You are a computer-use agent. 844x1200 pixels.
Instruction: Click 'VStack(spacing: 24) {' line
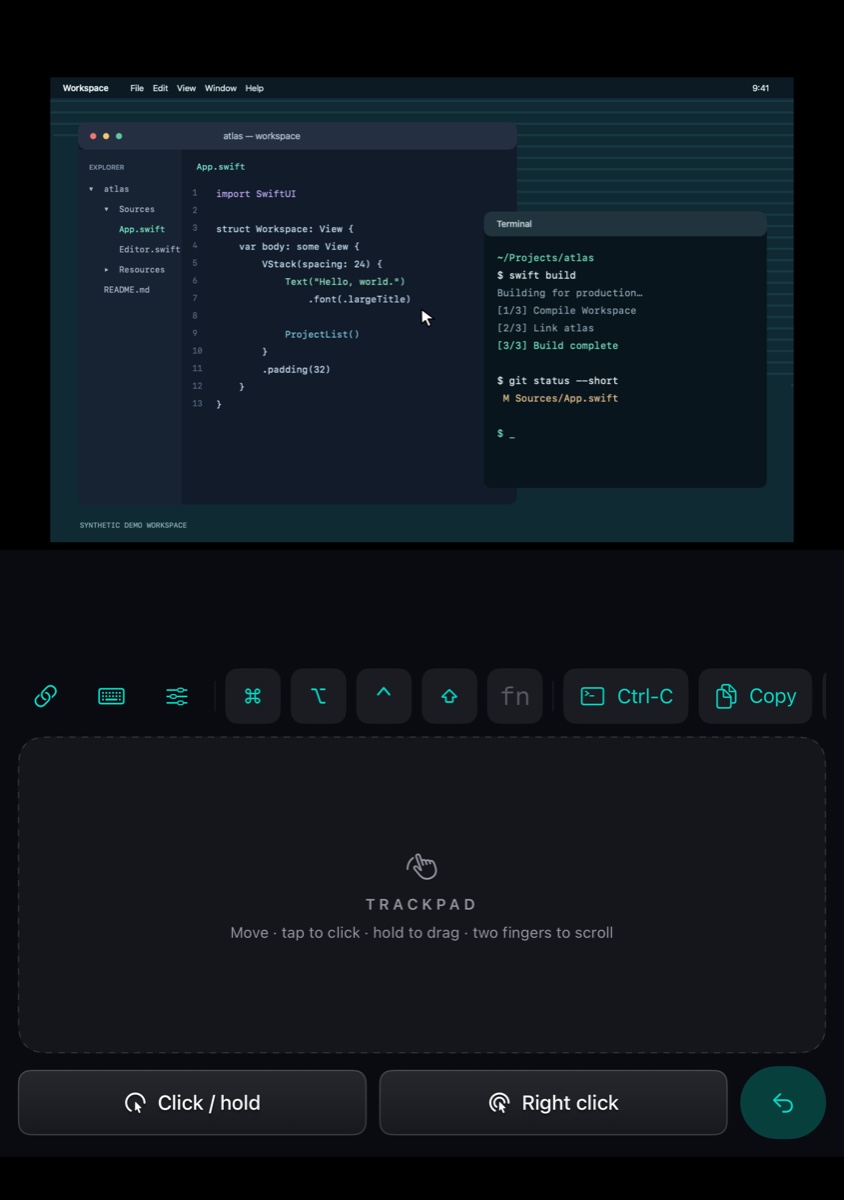click(322, 264)
